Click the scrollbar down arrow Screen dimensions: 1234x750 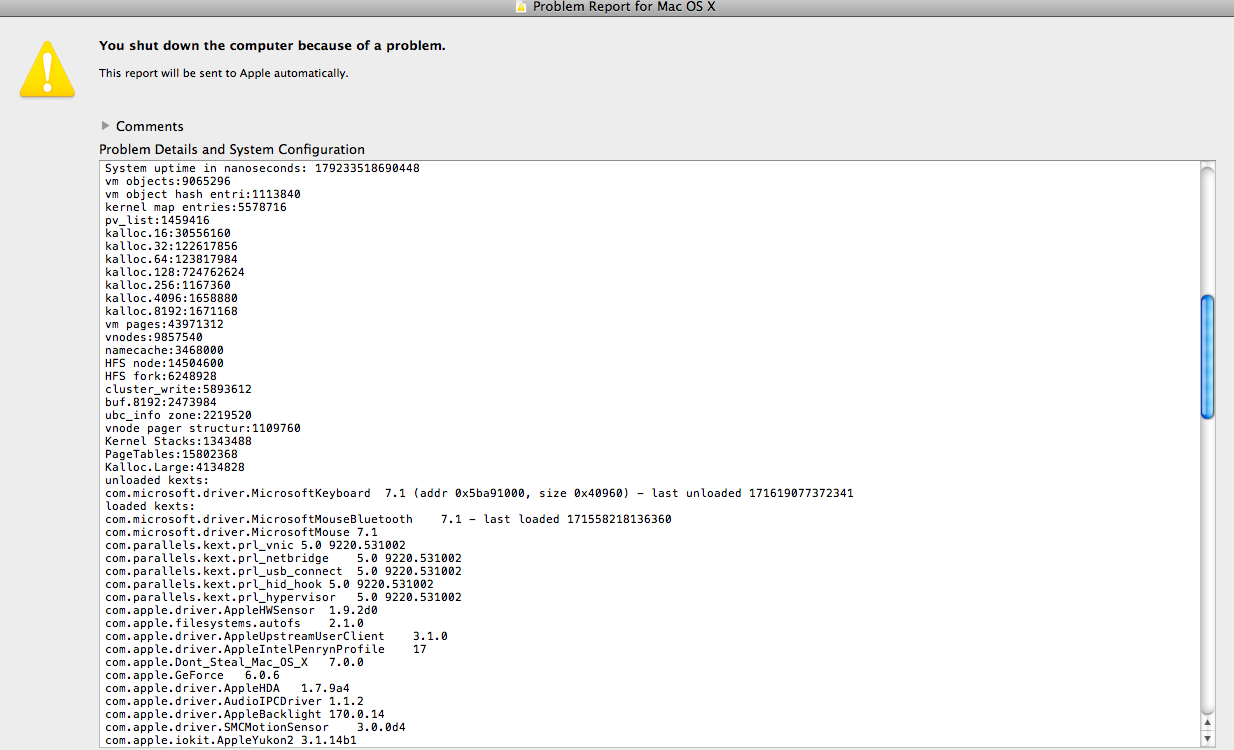point(1207,739)
